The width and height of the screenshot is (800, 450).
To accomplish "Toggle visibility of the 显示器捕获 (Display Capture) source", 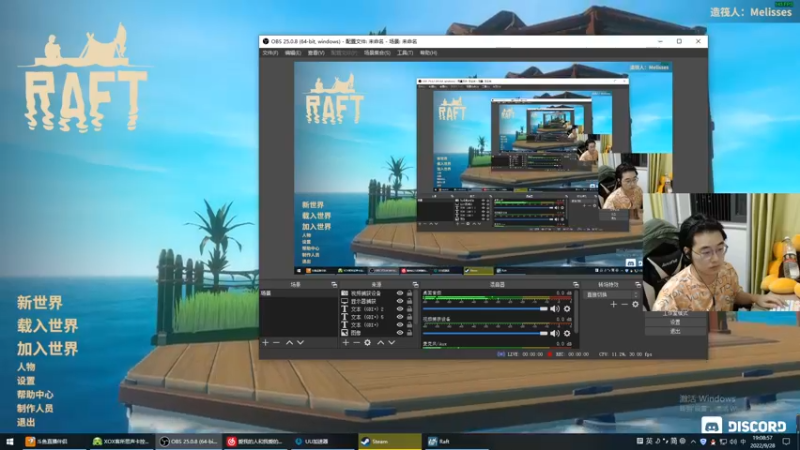I will tap(400, 302).
